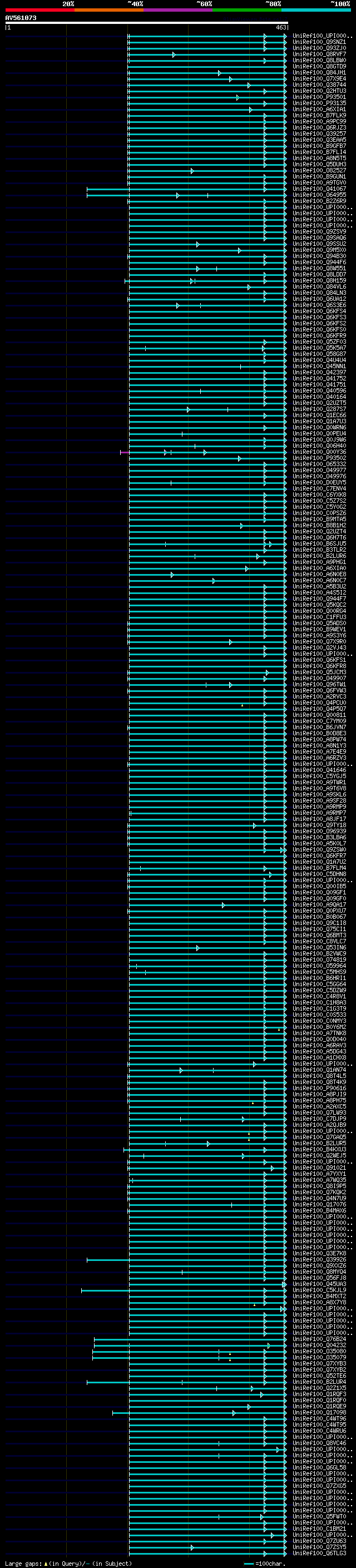Click label UniRef100_A9PC99
This screenshot has width=356, height=1568.
319,122
